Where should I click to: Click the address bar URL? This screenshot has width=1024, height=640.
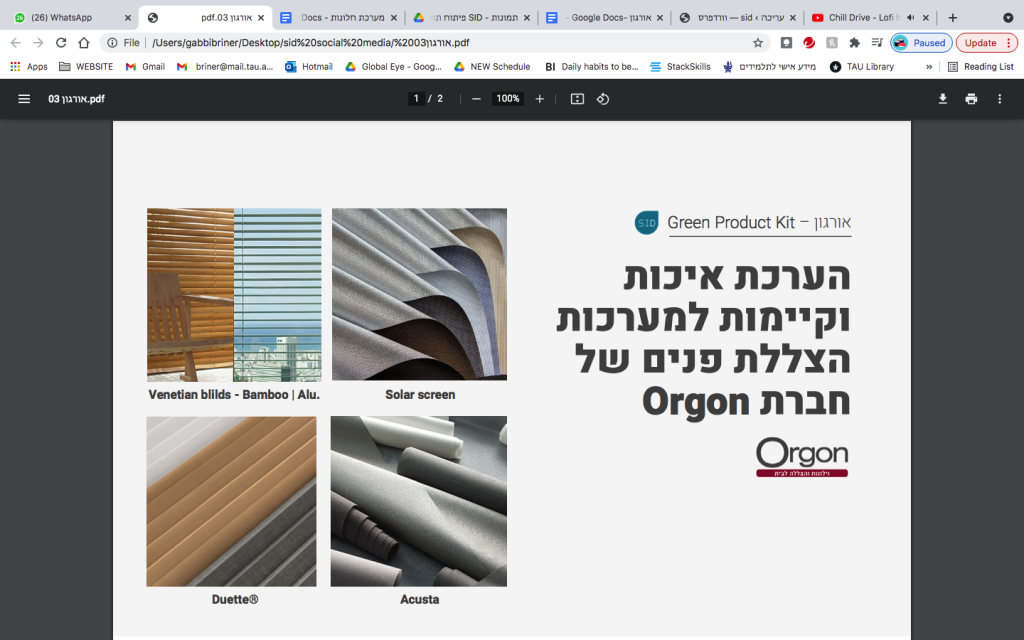pos(311,42)
